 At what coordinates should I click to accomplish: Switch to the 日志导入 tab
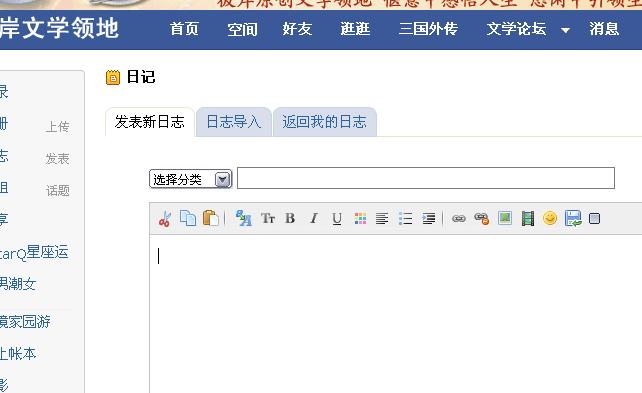pos(234,122)
